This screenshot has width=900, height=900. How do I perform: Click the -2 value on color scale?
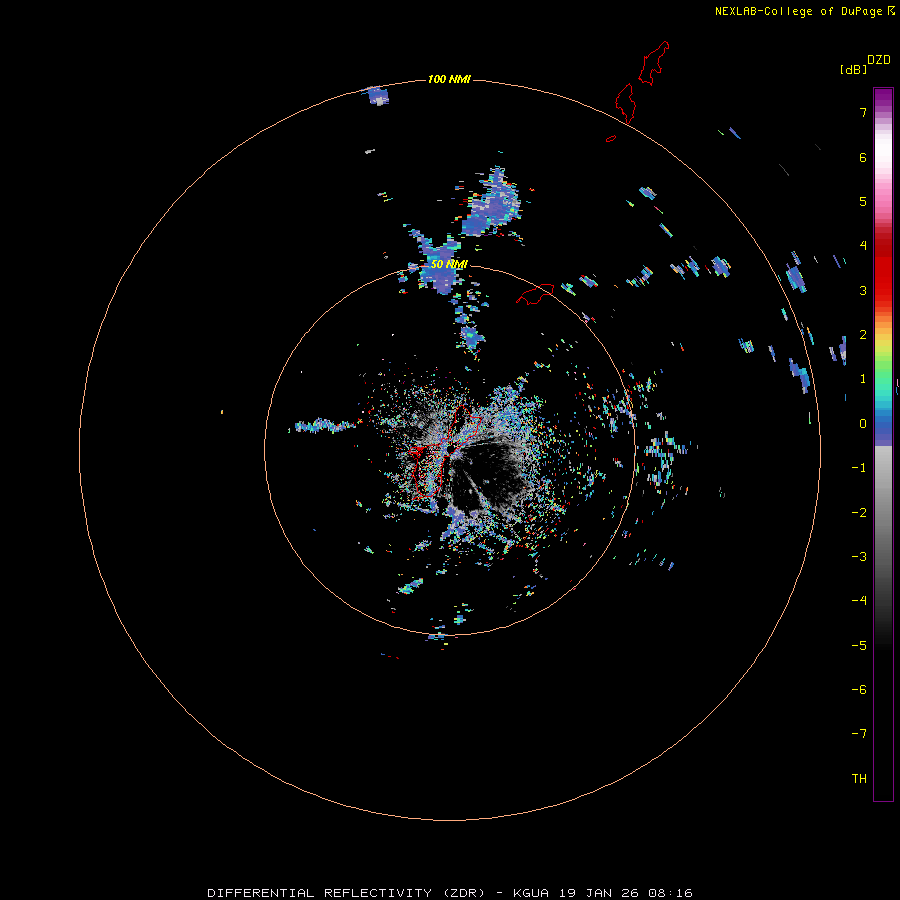point(859,513)
